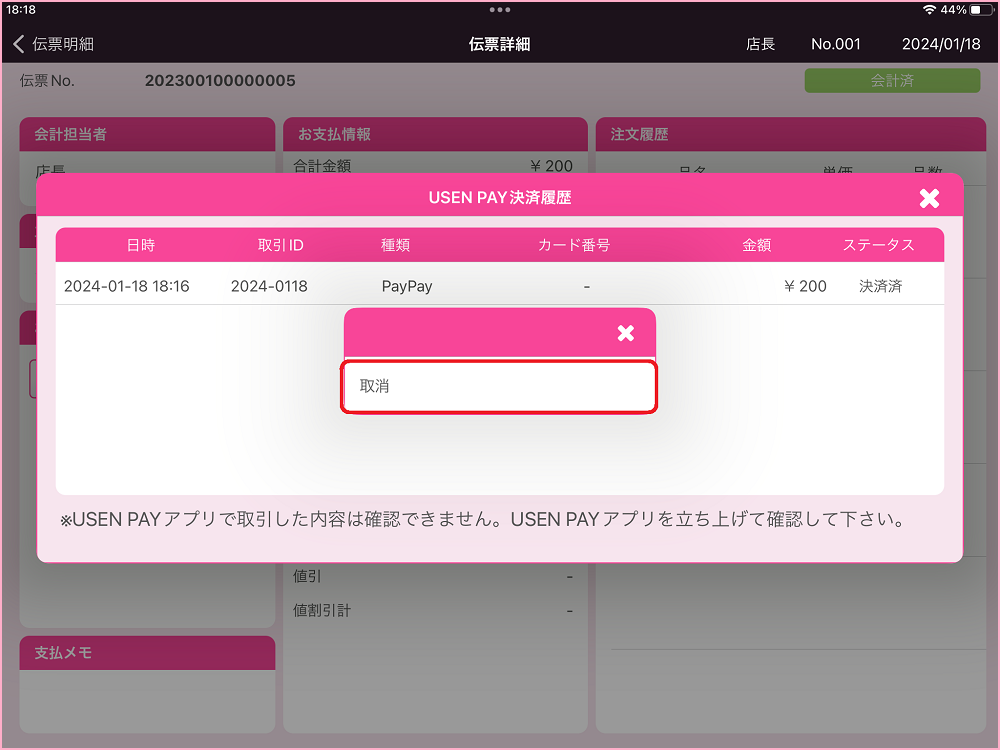Select the PayPay transaction type cell
The width and height of the screenshot is (1000, 750).
click(407, 286)
